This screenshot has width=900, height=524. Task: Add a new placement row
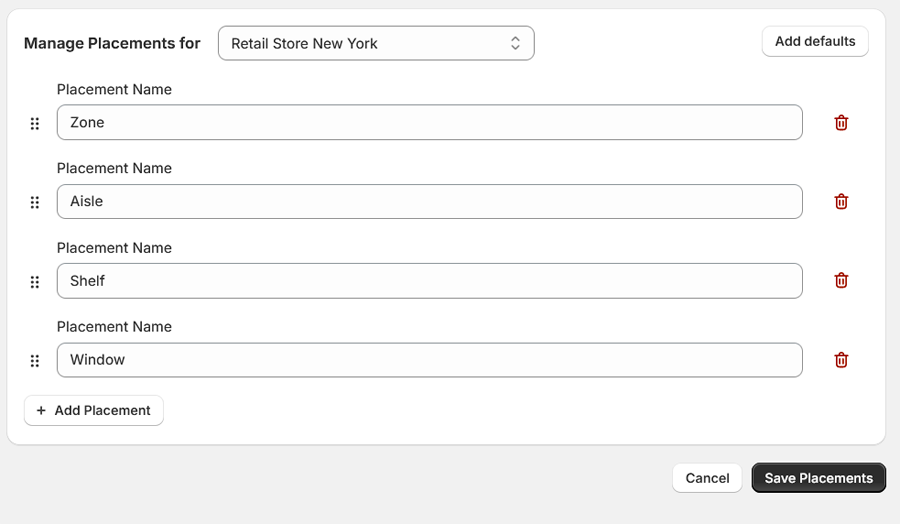(x=94, y=410)
